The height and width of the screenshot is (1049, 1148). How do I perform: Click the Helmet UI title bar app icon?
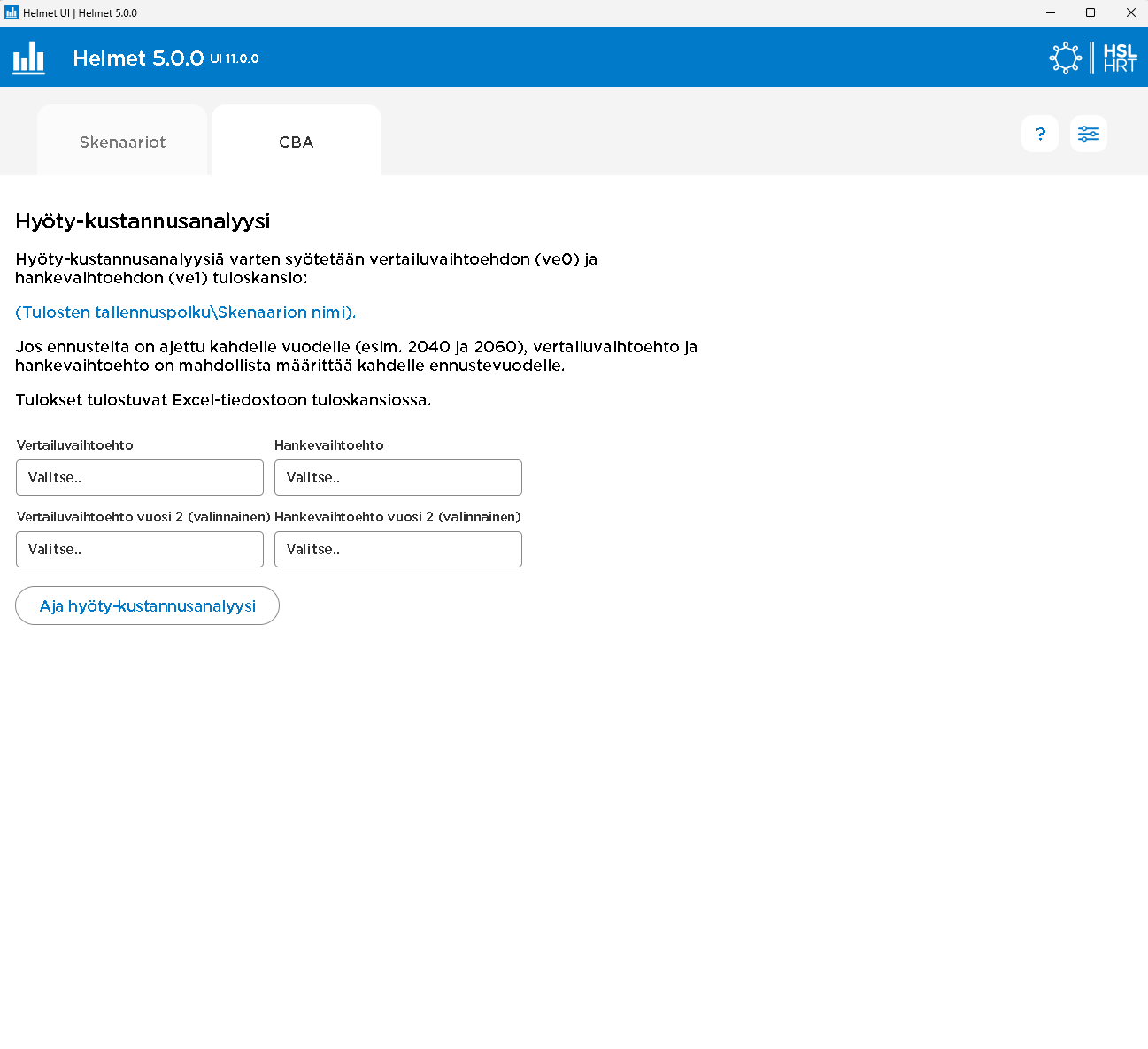(12, 12)
